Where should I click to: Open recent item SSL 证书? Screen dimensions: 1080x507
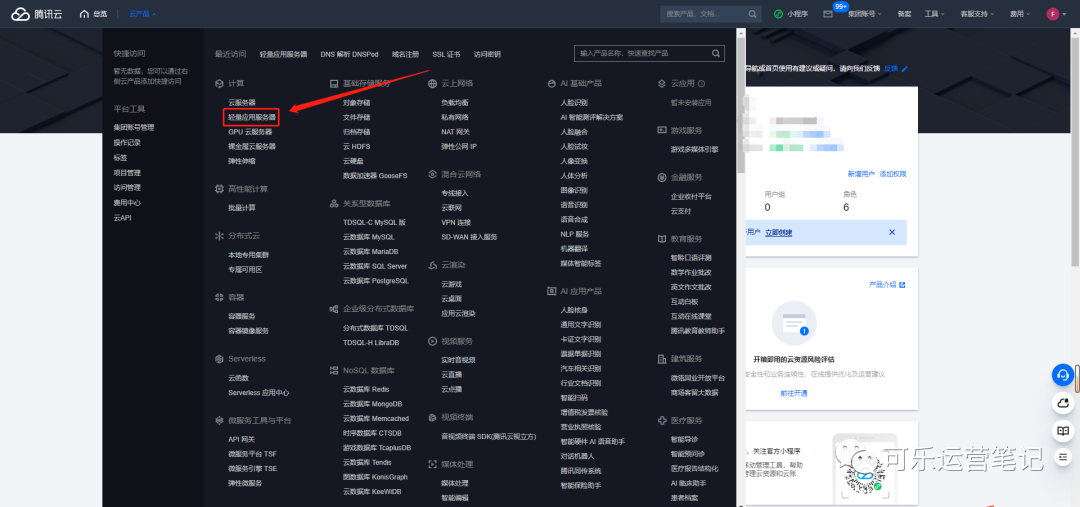(x=446, y=54)
